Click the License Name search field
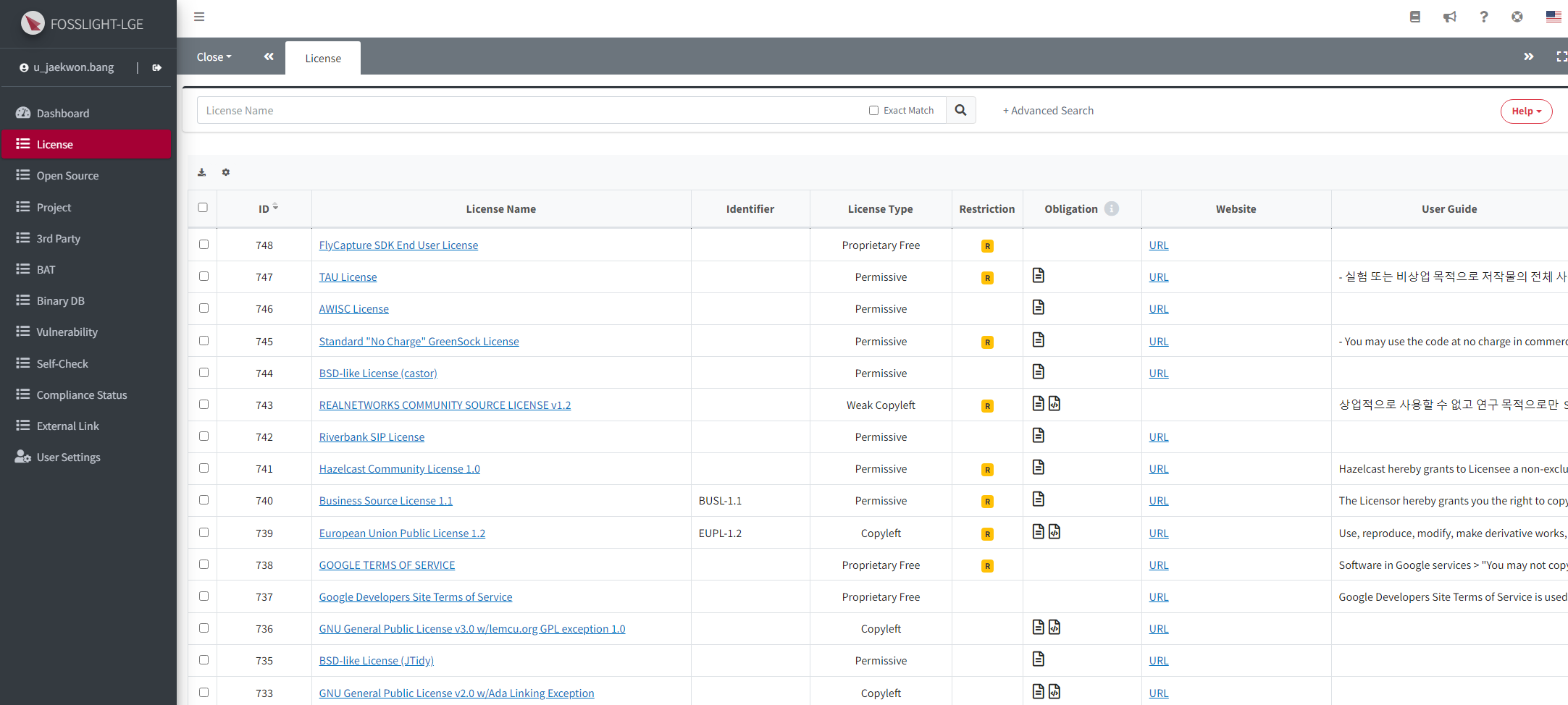Viewport: 1568px width, 705px height. click(532, 110)
